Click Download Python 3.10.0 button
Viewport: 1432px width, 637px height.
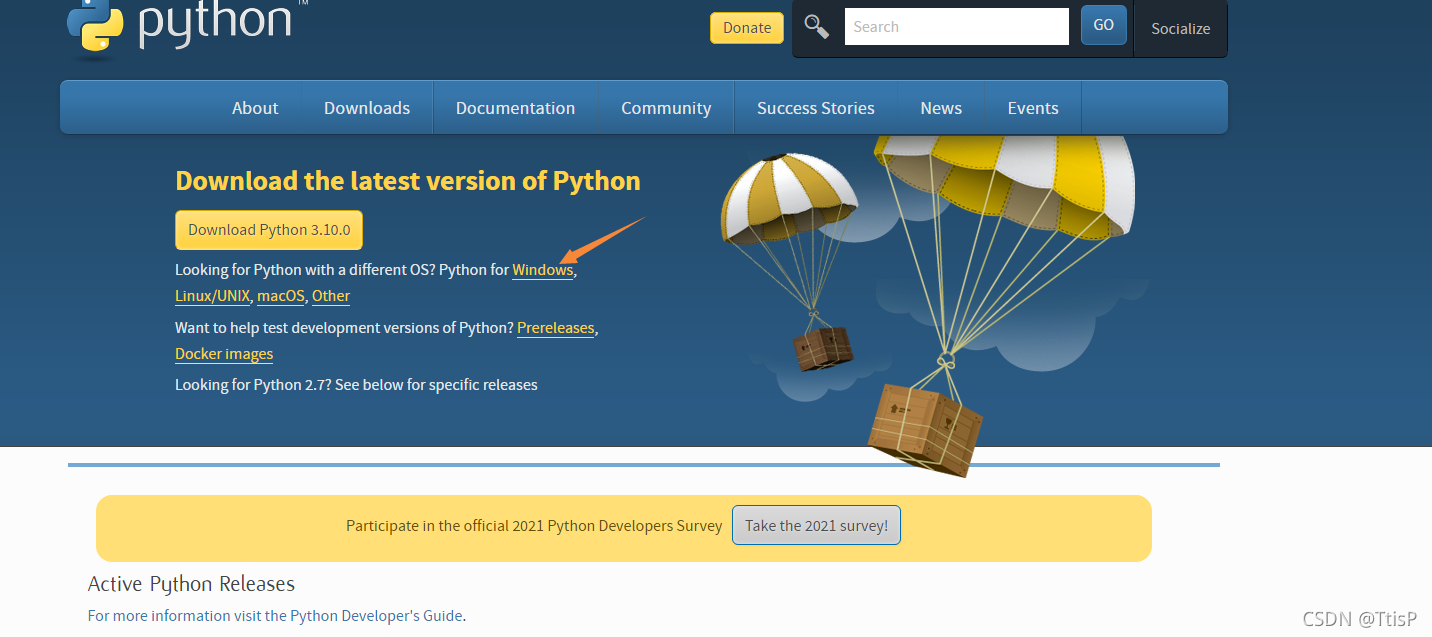pyautogui.click(x=269, y=230)
